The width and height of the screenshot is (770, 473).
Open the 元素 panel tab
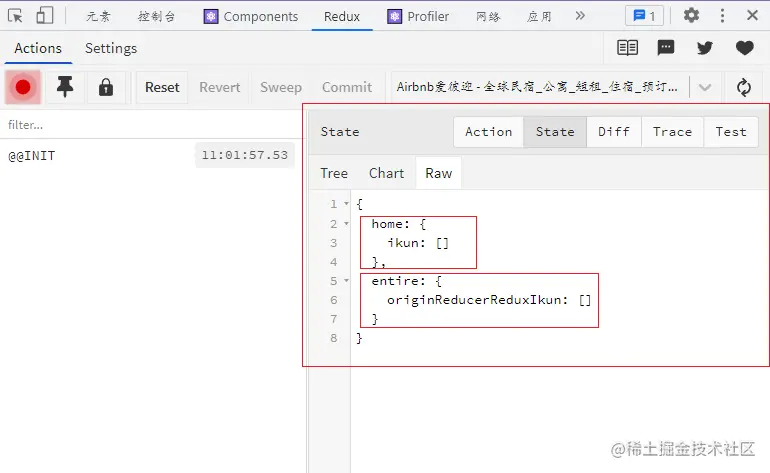[x=98, y=16]
